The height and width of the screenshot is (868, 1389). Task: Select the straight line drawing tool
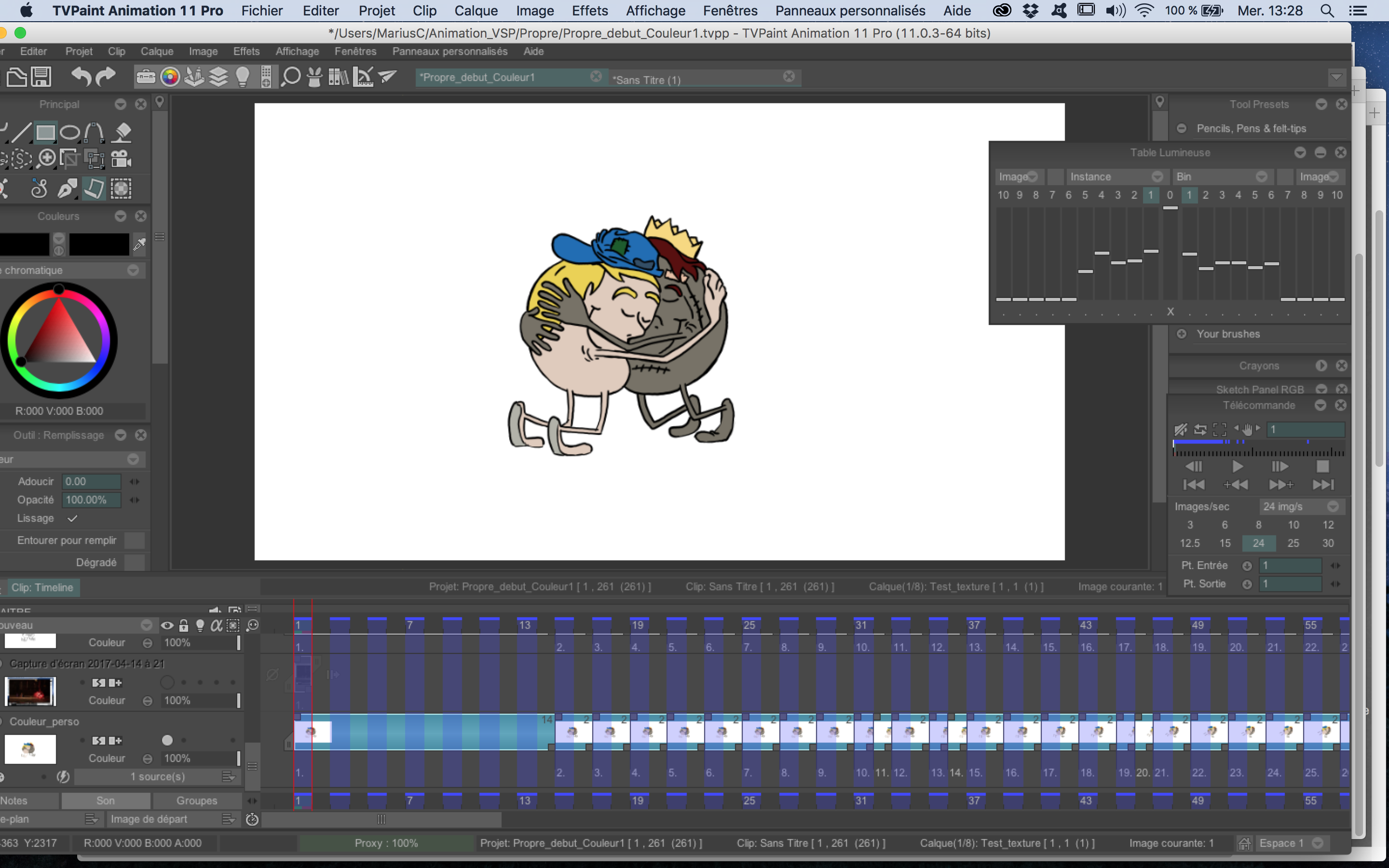click(x=21, y=133)
